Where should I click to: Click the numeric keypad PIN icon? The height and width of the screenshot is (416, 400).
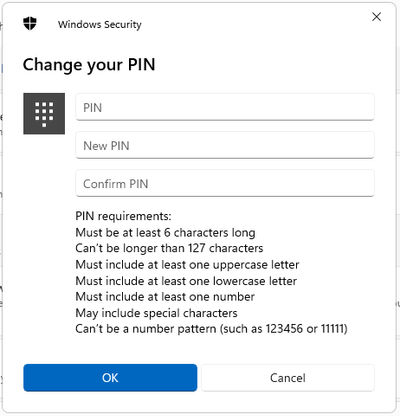(44, 114)
